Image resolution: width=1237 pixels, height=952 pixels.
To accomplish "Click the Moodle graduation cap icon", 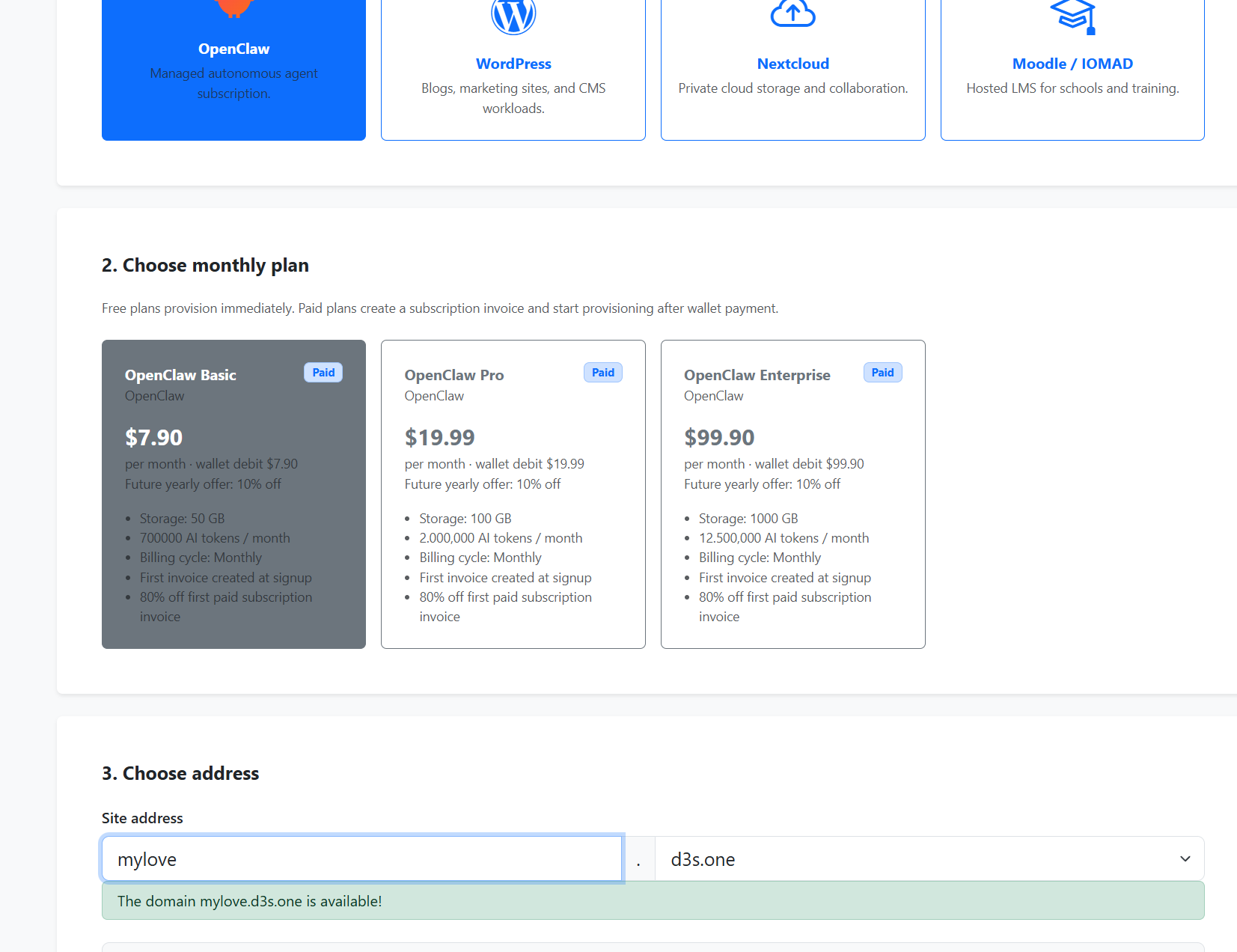I will (x=1072, y=15).
